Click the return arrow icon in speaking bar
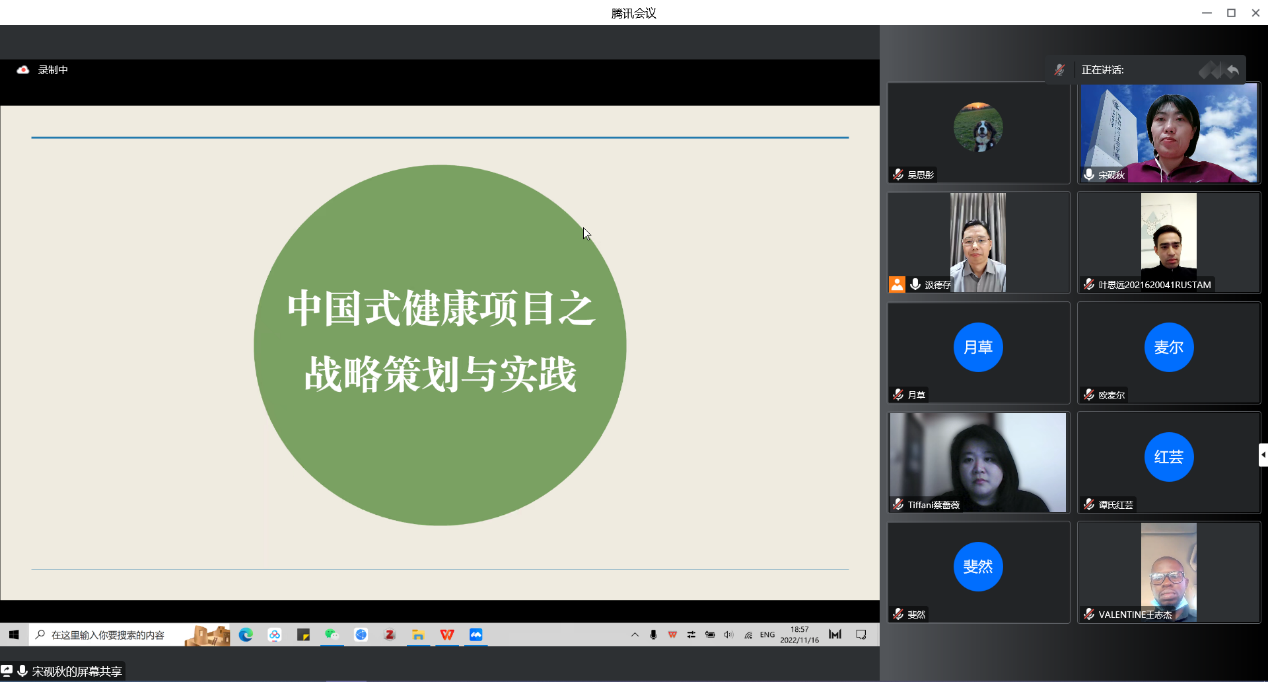 [1233, 70]
